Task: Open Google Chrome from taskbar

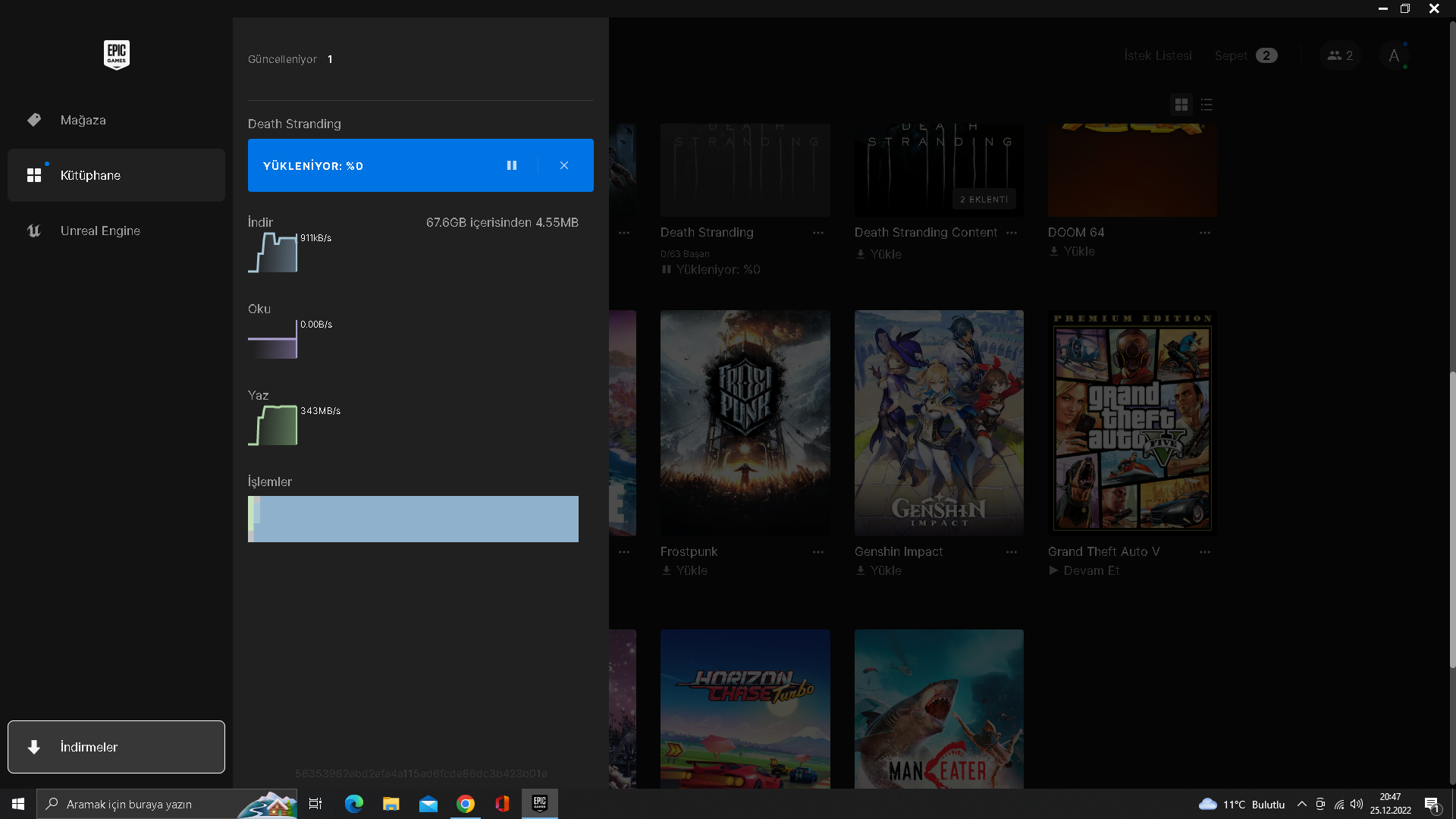Action: 466,804
